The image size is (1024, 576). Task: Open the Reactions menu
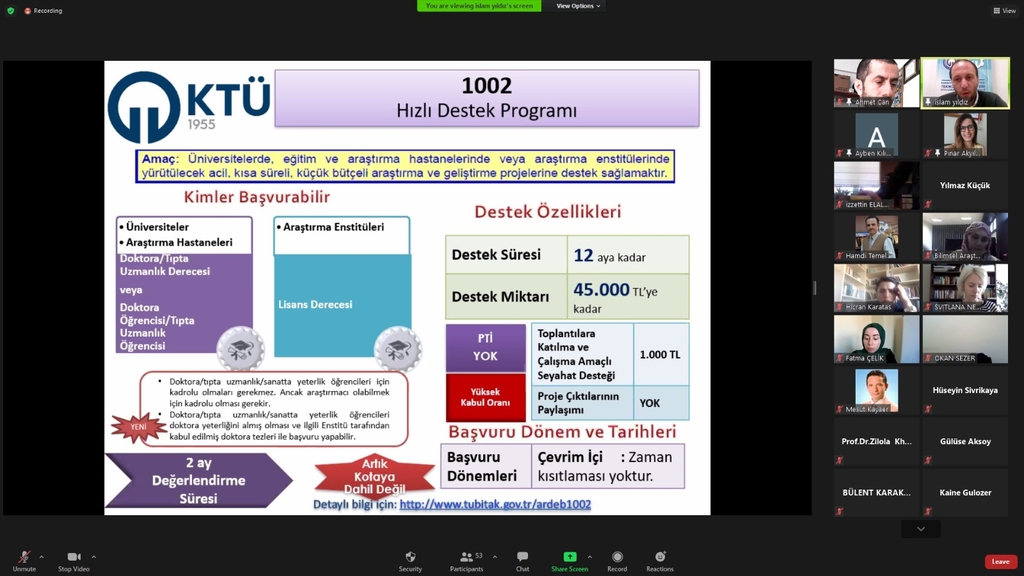[660, 560]
